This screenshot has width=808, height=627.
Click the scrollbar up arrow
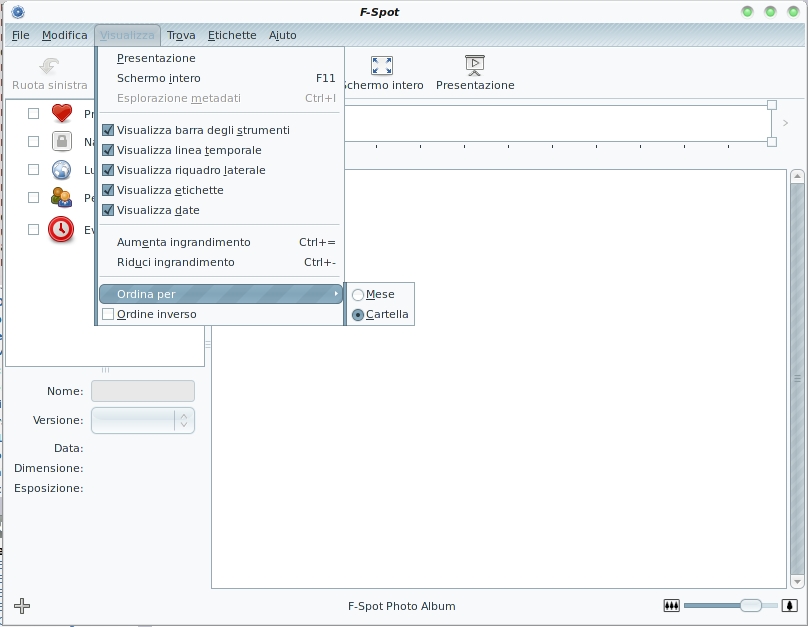pos(797,177)
